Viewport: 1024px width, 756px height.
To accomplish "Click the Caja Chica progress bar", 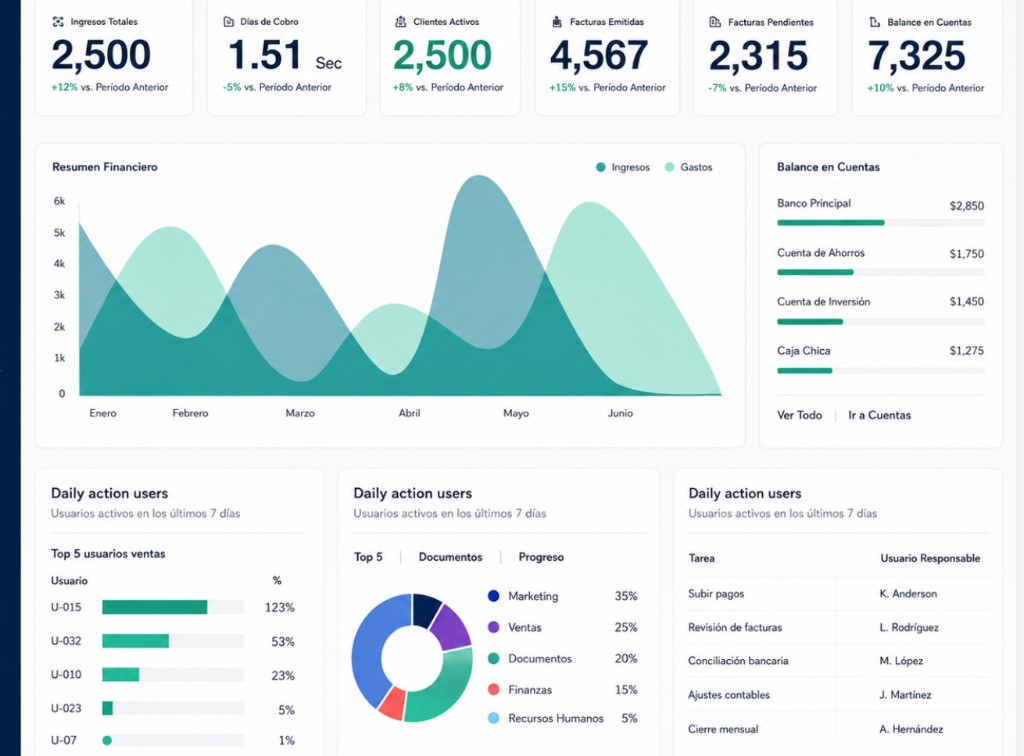I will click(880, 371).
